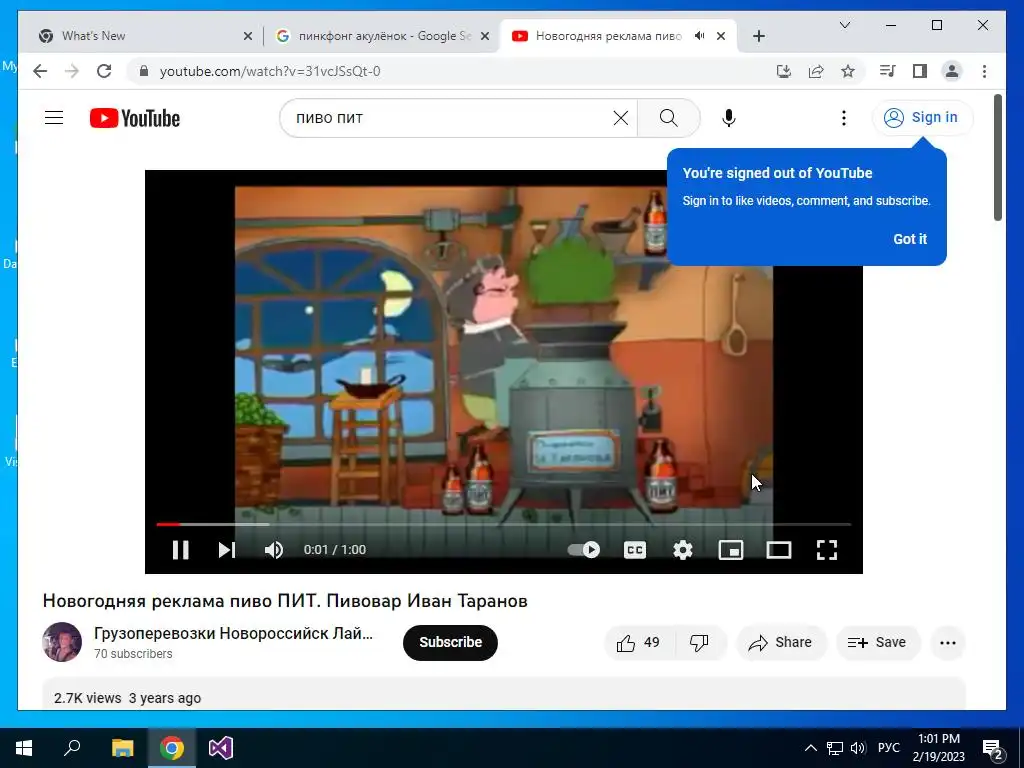Like the video with thumbs up
This screenshot has height=768, width=1024.
coord(639,643)
